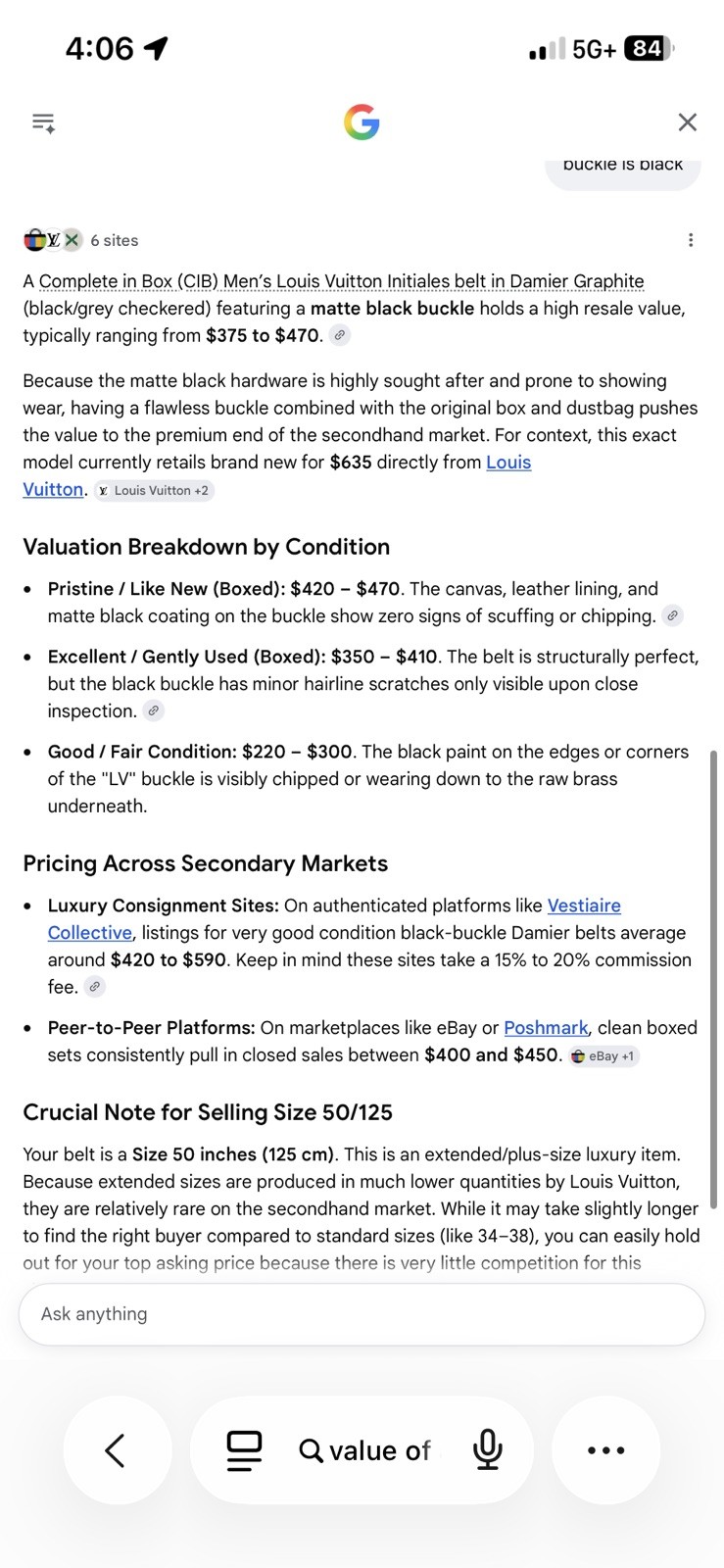Tap the 'value of' search address bar

tap(364, 1450)
